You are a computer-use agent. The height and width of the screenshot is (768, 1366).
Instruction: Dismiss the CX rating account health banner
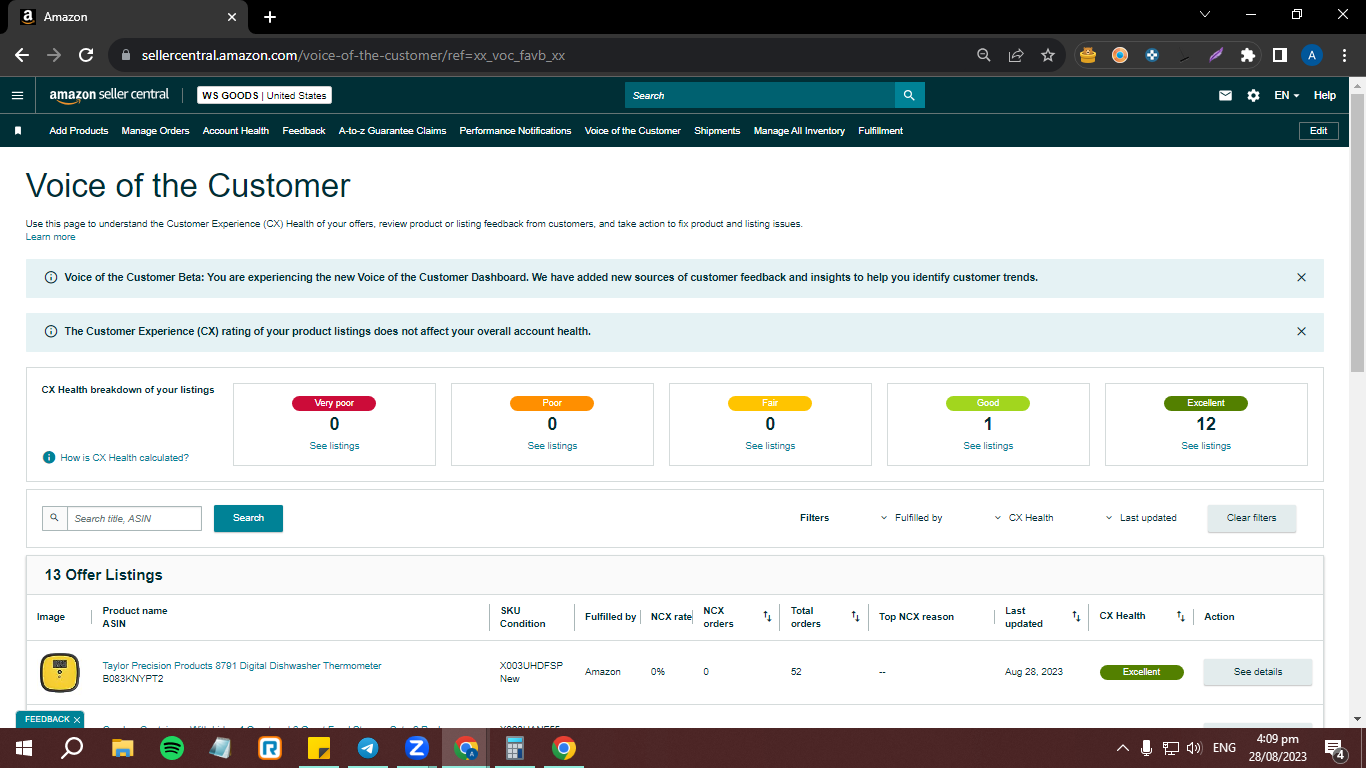coord(1301,331)
